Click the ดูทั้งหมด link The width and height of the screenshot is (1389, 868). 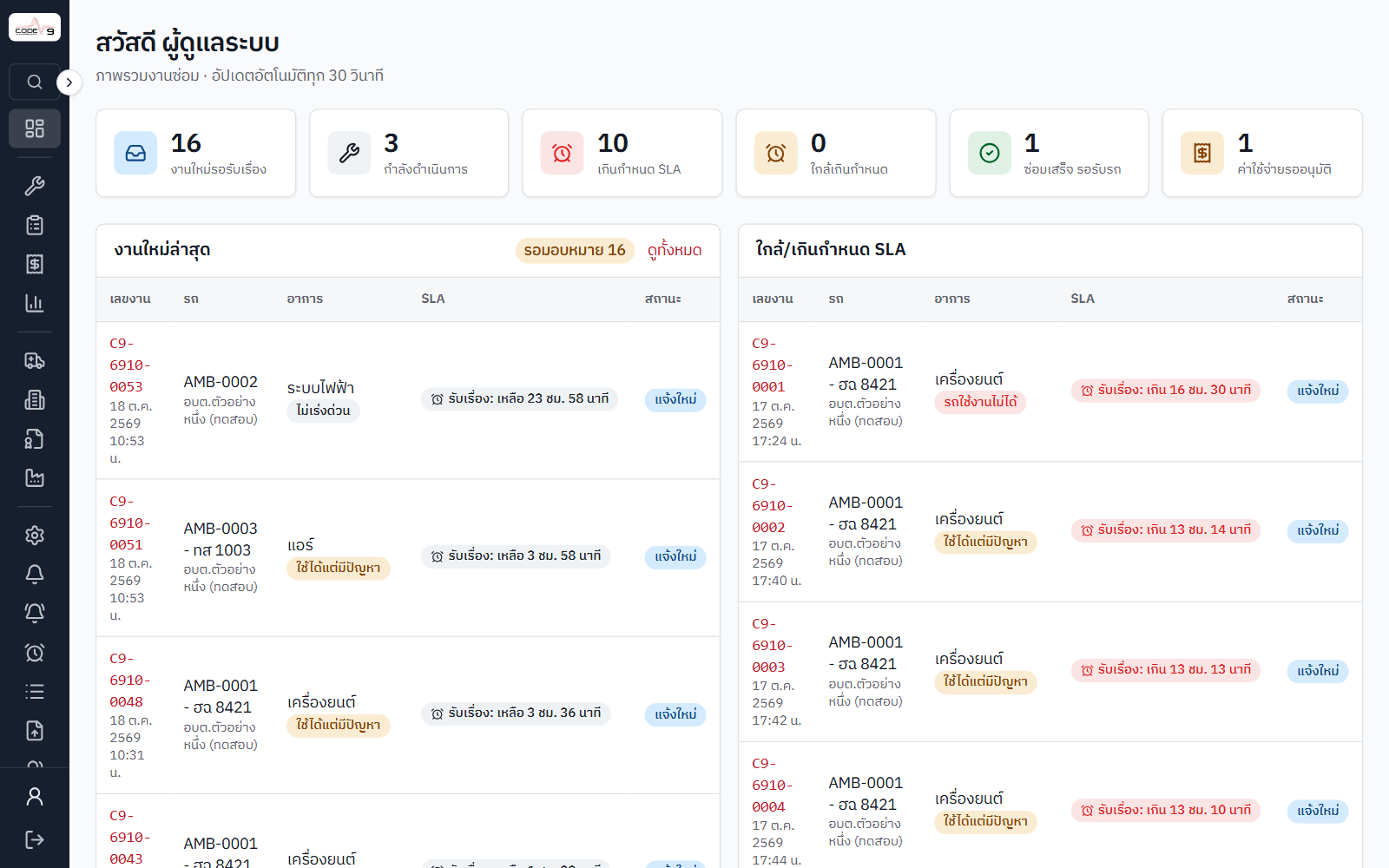675,250
